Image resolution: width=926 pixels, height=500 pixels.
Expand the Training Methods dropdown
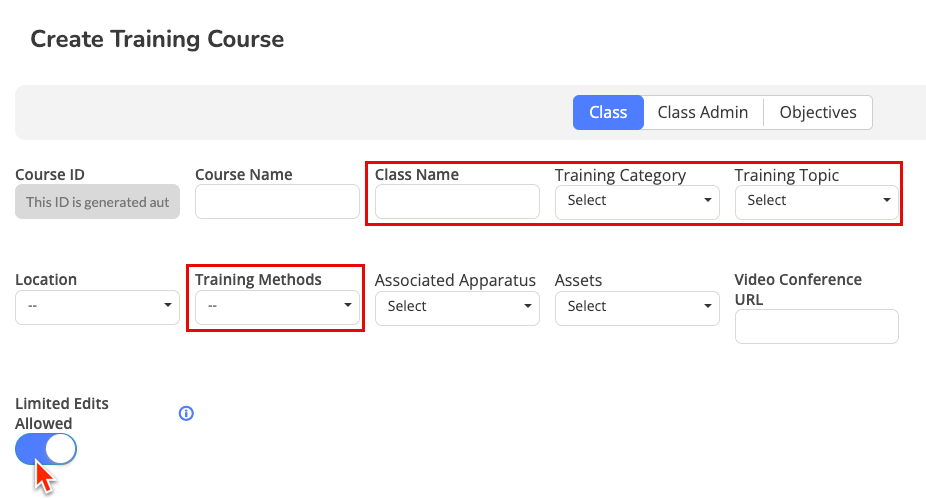[x=277, y=307]
